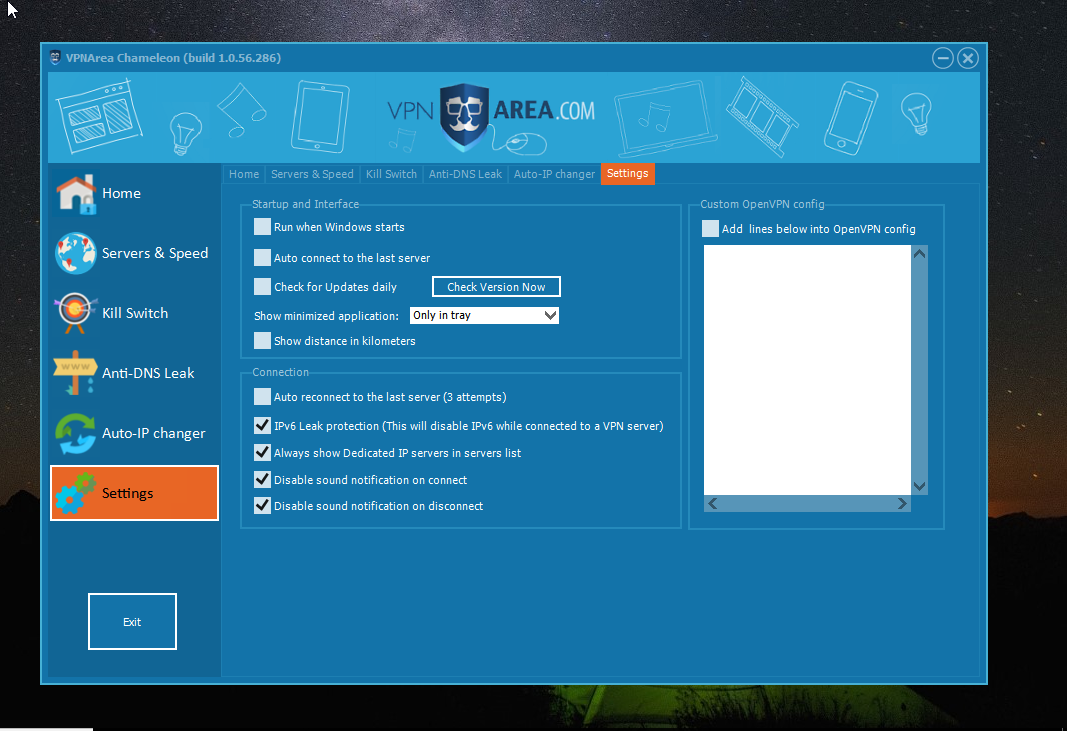Image resolution: width=1067 pixels, height=731 pixels.
Task: Toggle Auto reconnect to the last server
Action: 262,397
